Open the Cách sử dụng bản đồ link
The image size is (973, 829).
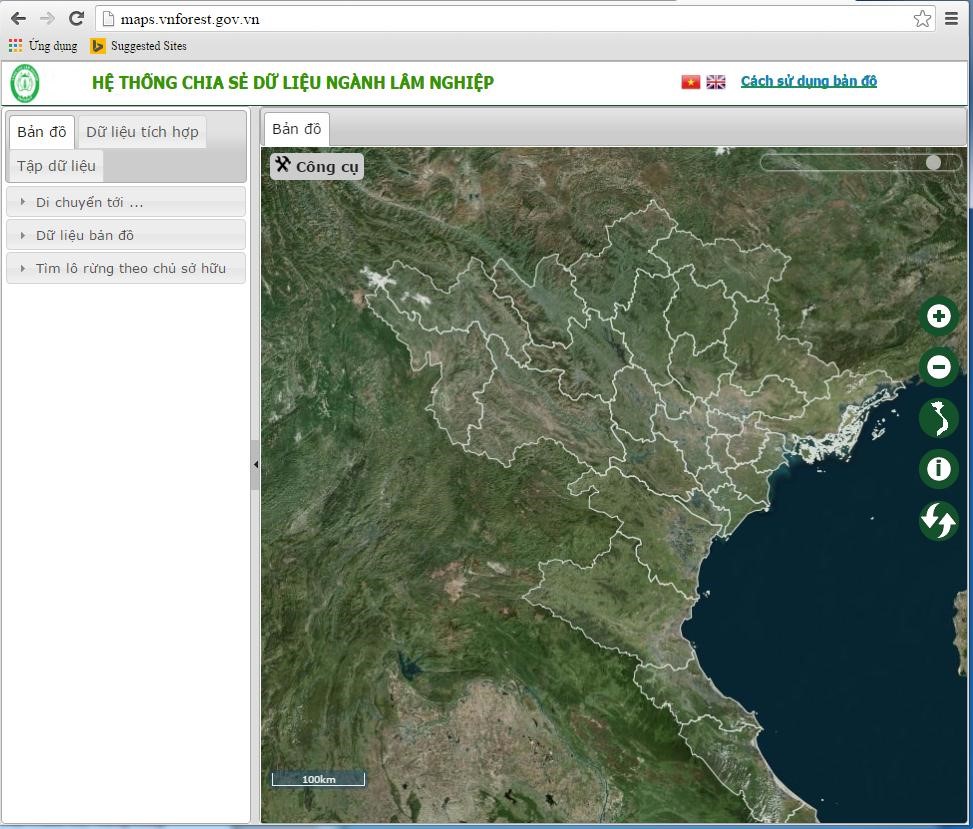(x=809, y=81)
